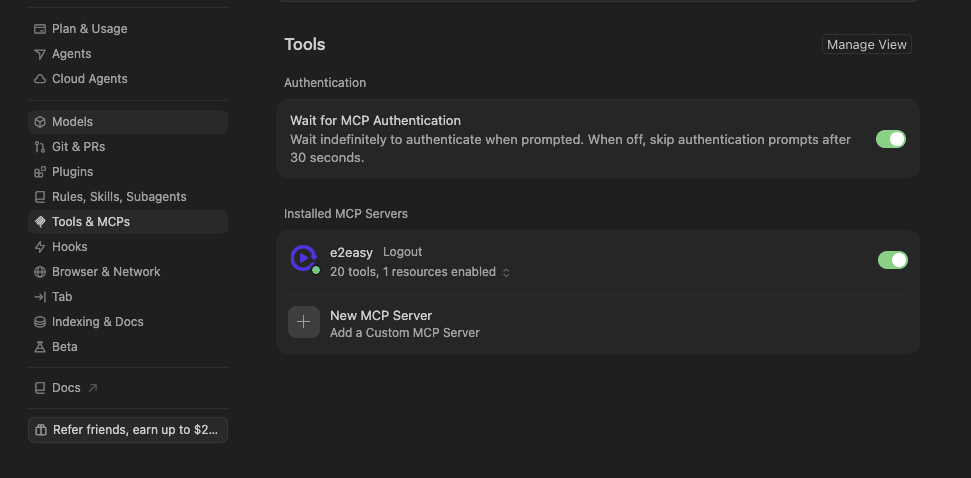Click the green status dot on e2easy

(x=316, y=271)
